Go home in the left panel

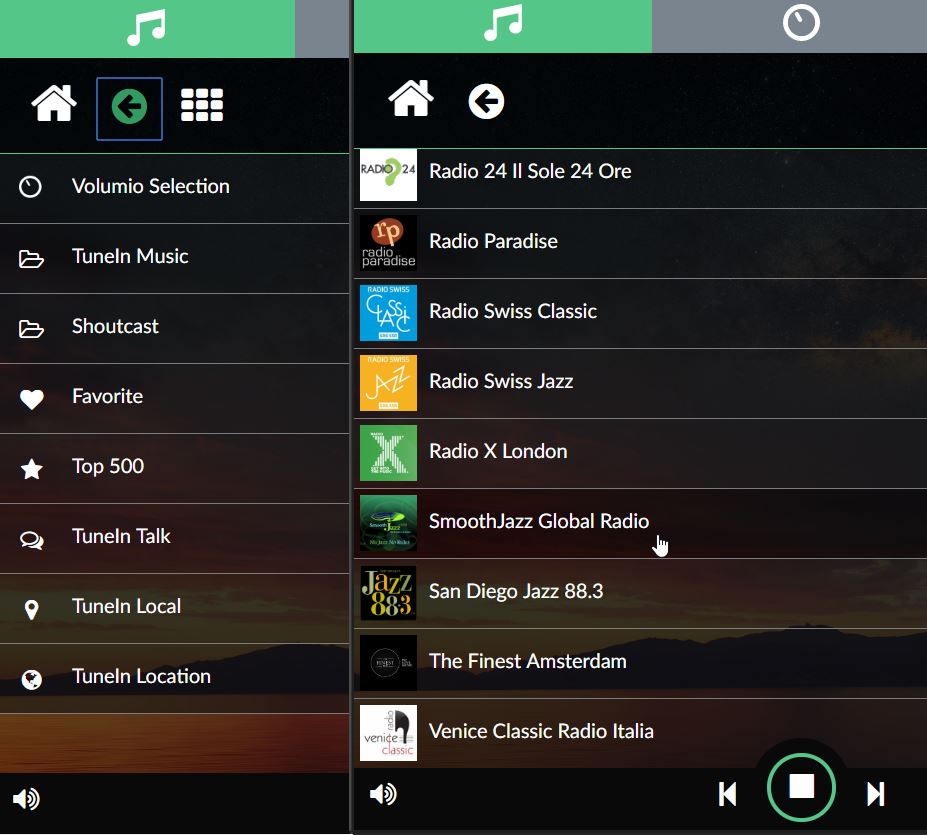tap(54, 103)
